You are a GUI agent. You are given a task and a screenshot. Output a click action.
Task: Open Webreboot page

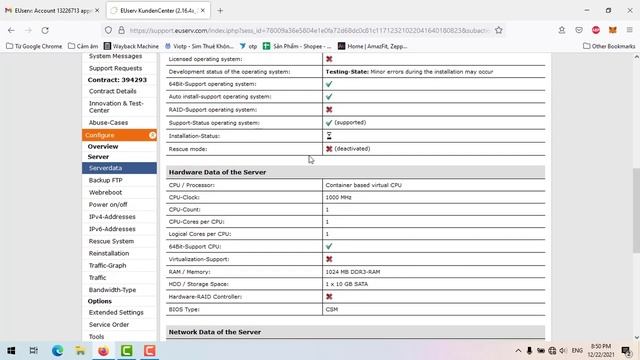coord(105,192)
